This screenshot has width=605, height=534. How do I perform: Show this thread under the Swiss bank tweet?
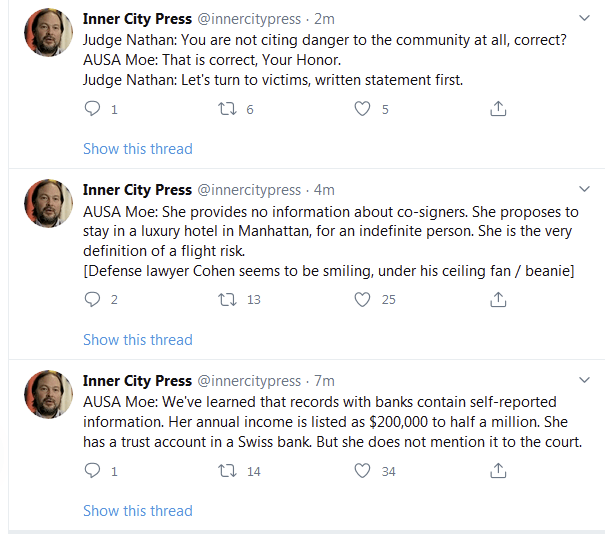click(x=138, y=511)
